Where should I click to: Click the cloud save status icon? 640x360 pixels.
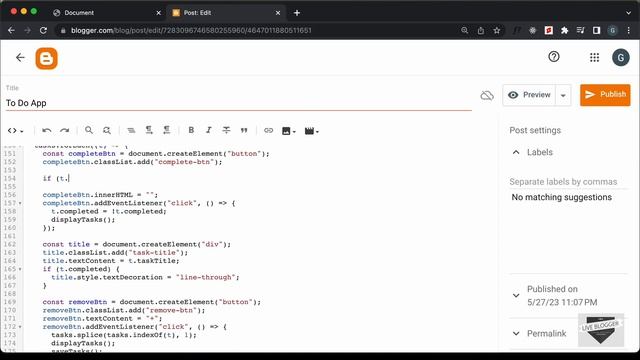[x=487, y=96]
